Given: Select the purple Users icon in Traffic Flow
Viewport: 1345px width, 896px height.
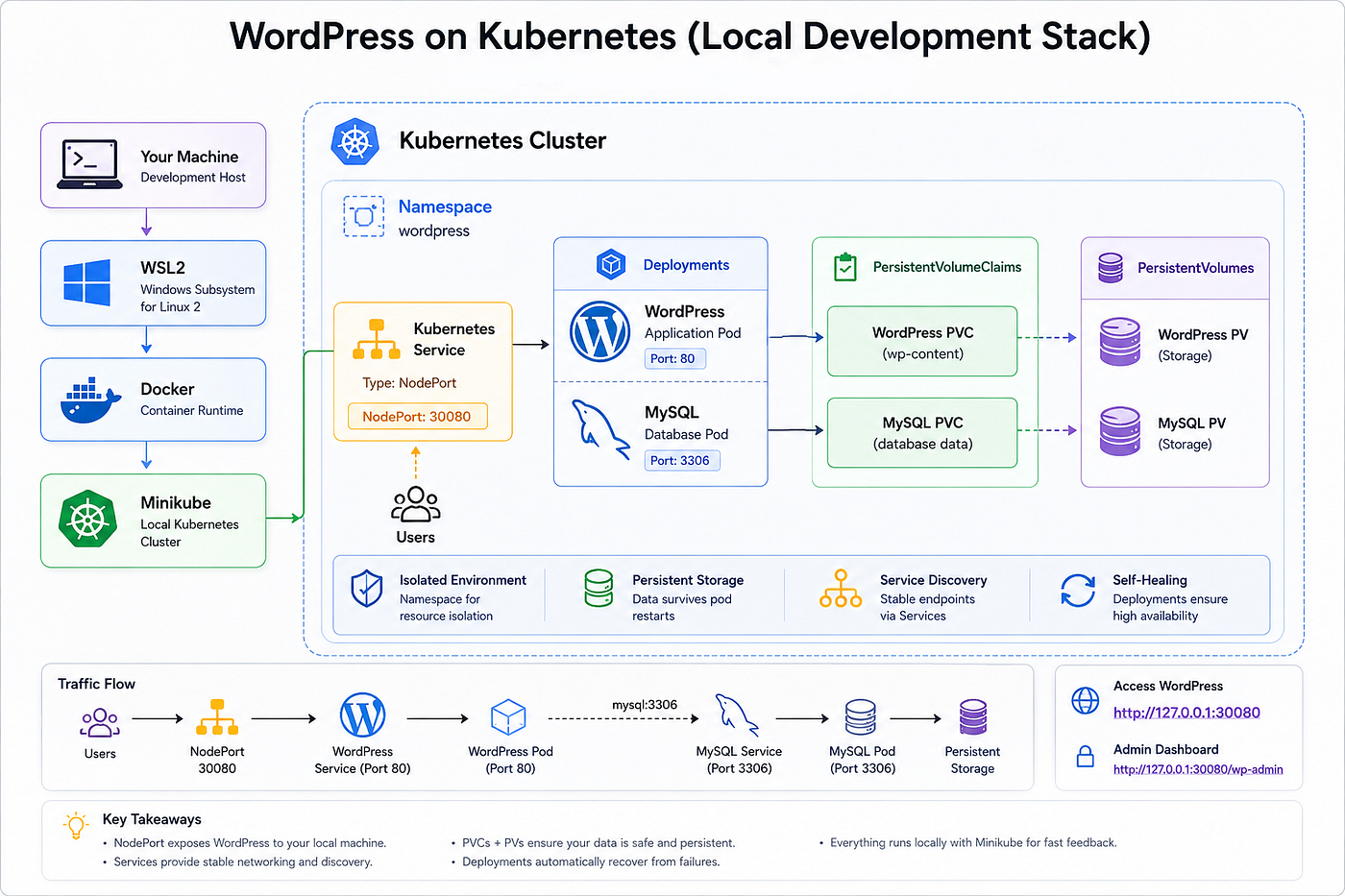Looking at the screenshot, I should [100, 722].
